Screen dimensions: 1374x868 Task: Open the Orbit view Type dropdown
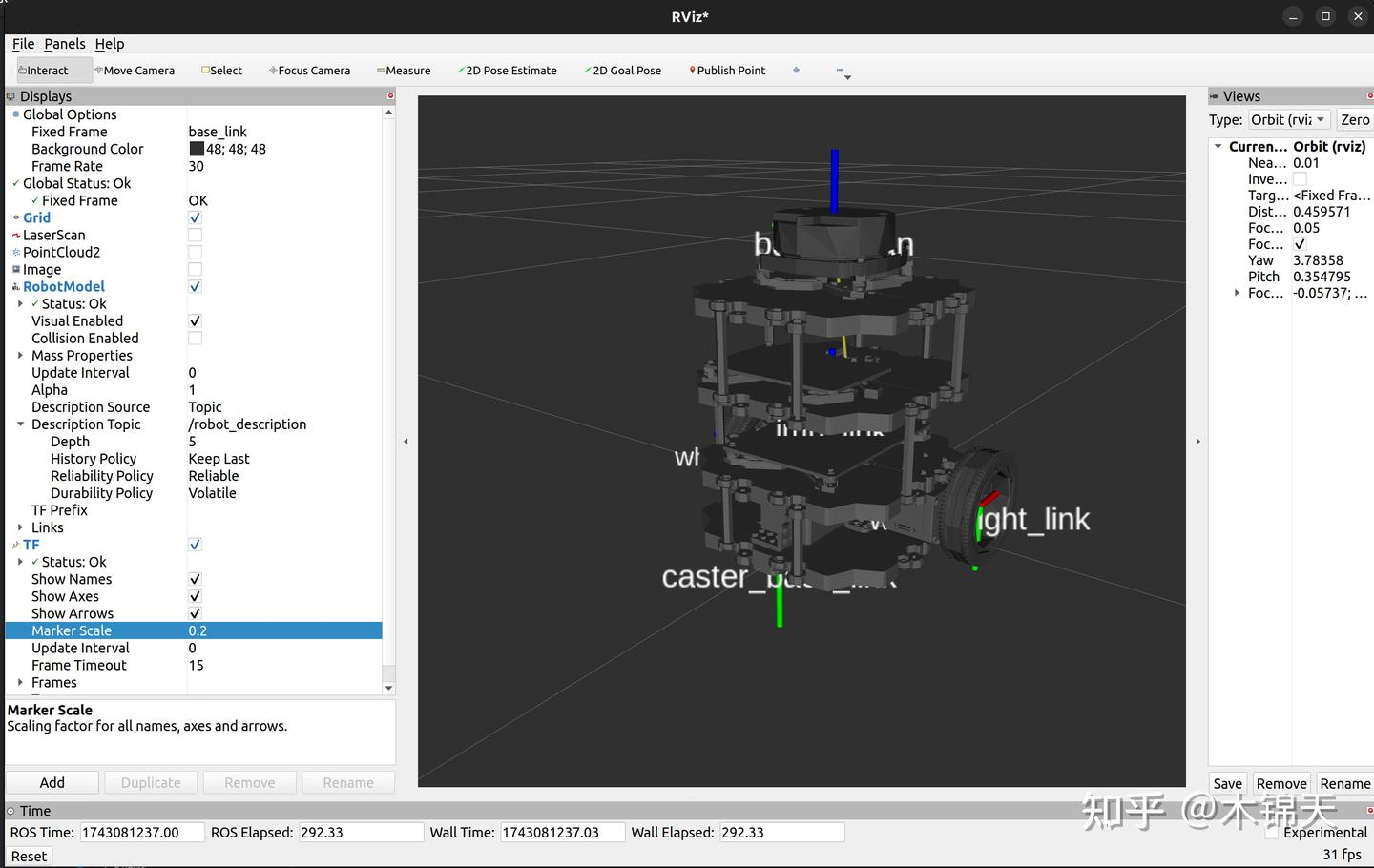[x=1289, y=119]
